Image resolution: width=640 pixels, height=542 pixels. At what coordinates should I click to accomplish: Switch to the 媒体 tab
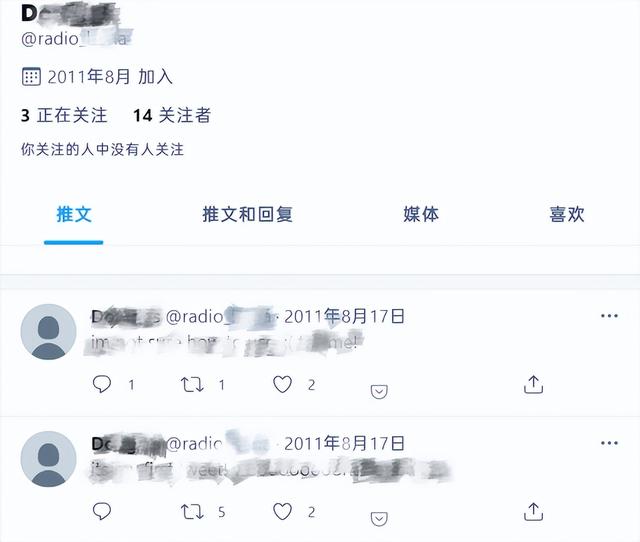[421, 215]
